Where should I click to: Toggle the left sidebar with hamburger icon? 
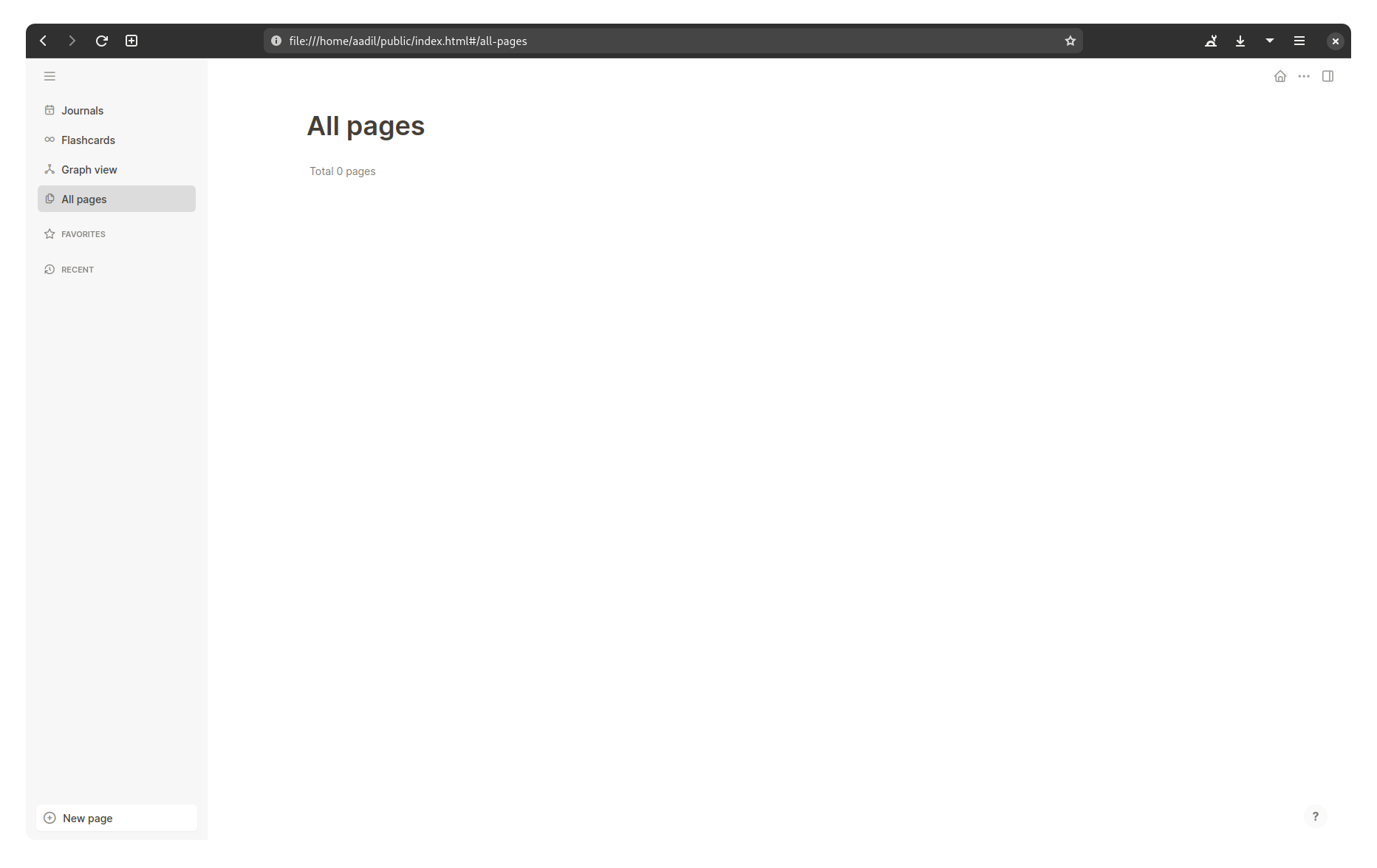(x=49, y=76)
